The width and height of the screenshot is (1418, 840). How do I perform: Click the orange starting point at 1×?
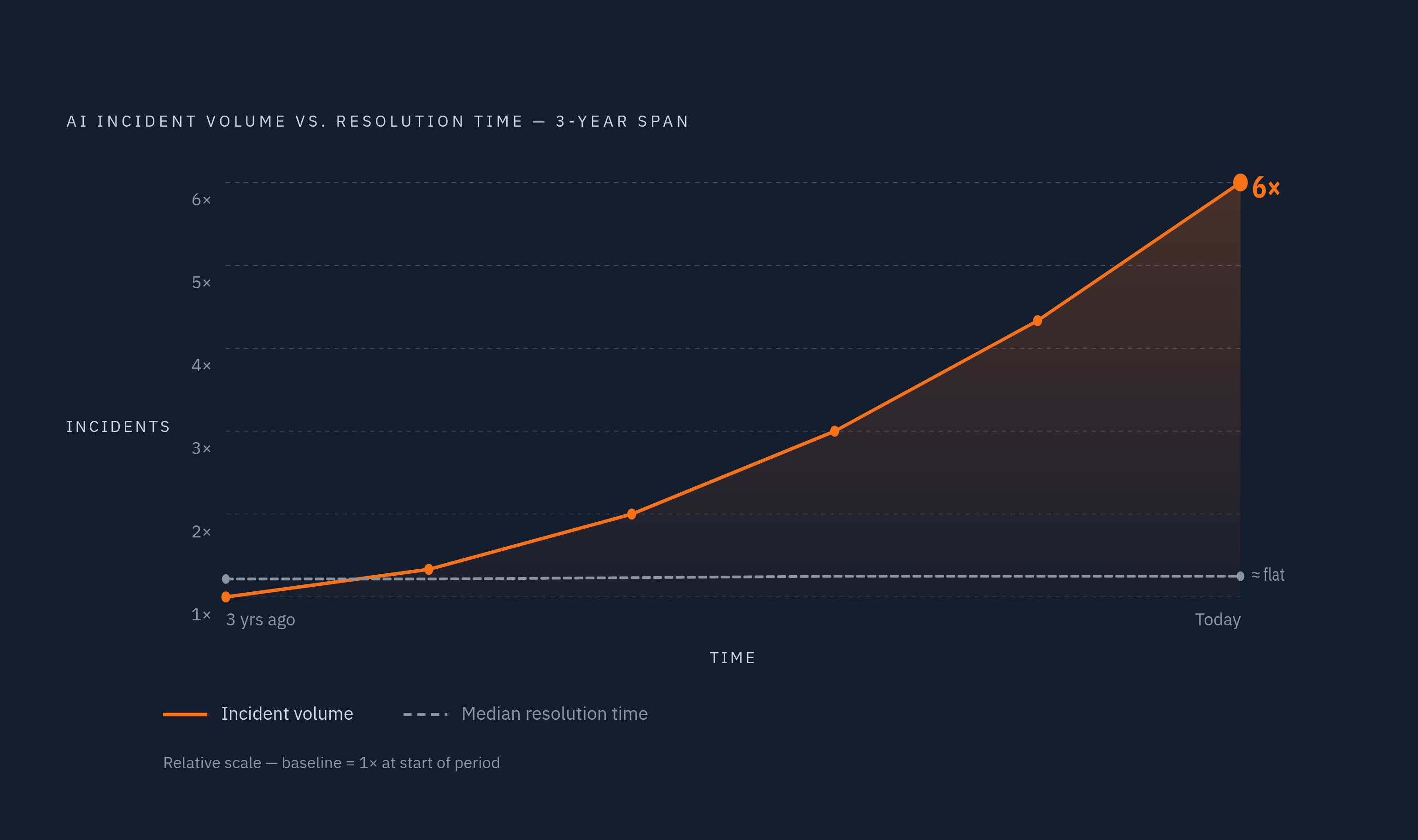(x=226, y=596)
